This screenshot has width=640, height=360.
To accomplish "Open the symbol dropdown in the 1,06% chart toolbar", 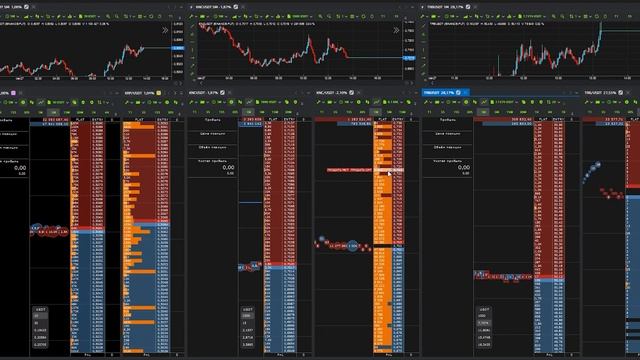I will (x=89, y=16).
